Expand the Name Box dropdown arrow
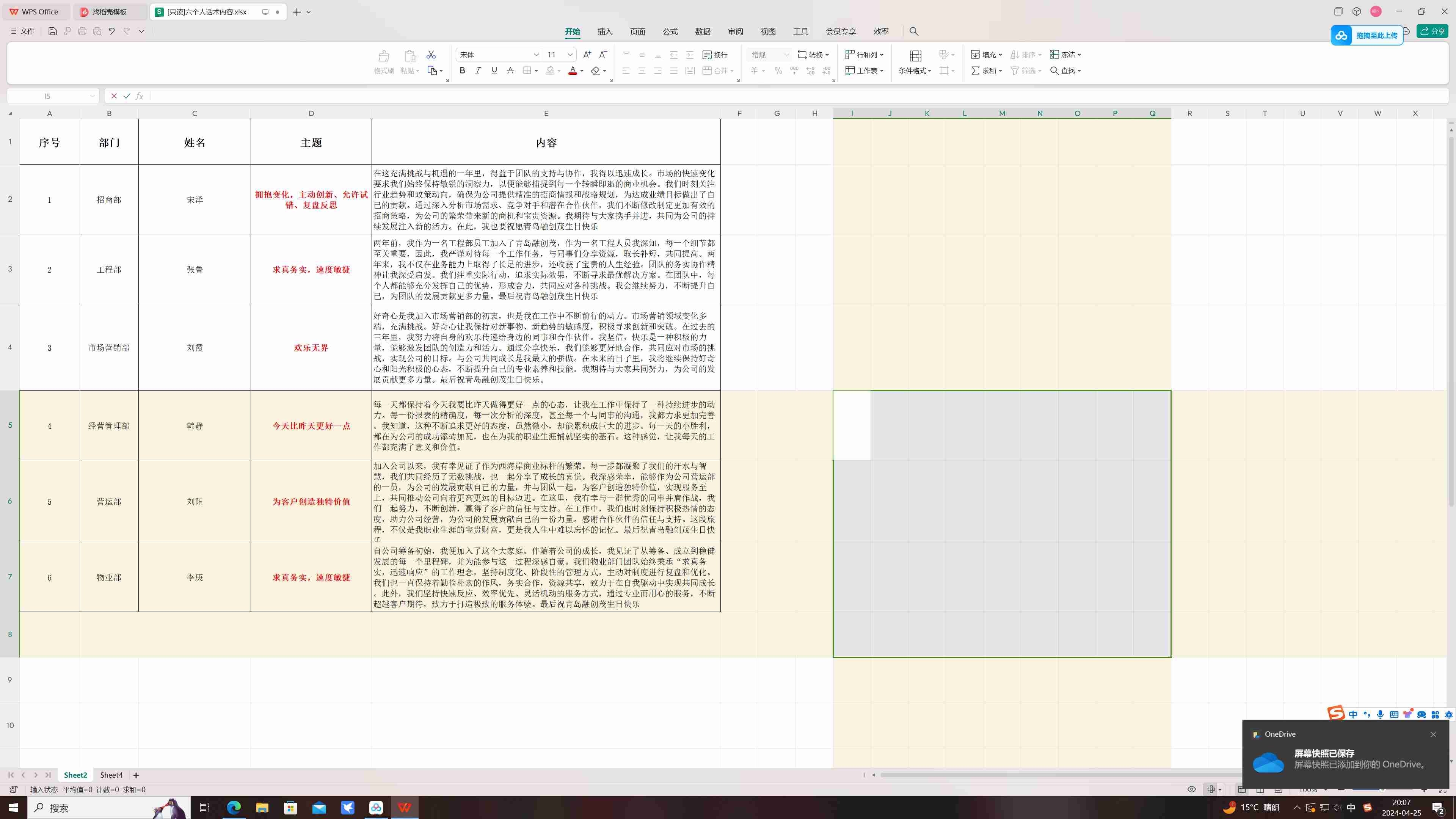Screen dimensions: 1456x819 92,96
